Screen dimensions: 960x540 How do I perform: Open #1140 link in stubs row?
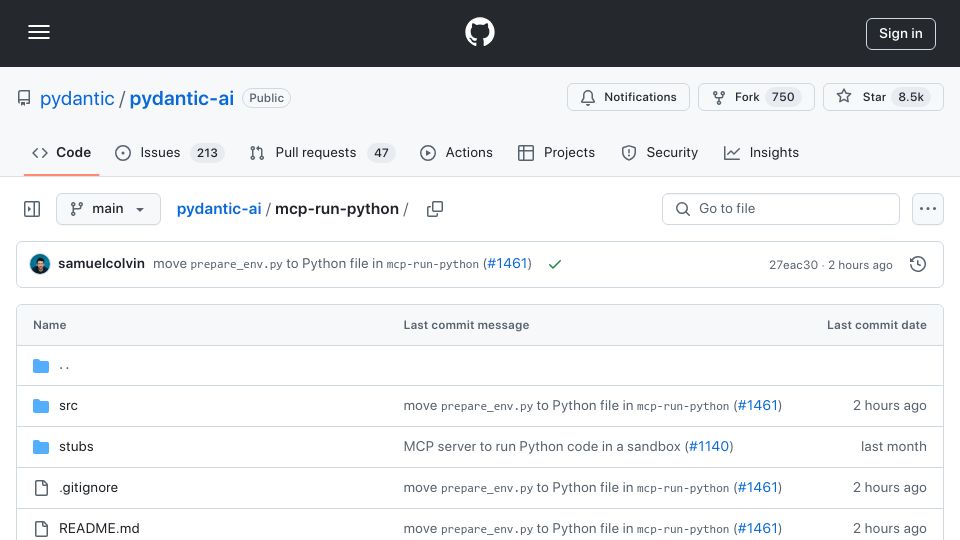[x=708, y=447]
